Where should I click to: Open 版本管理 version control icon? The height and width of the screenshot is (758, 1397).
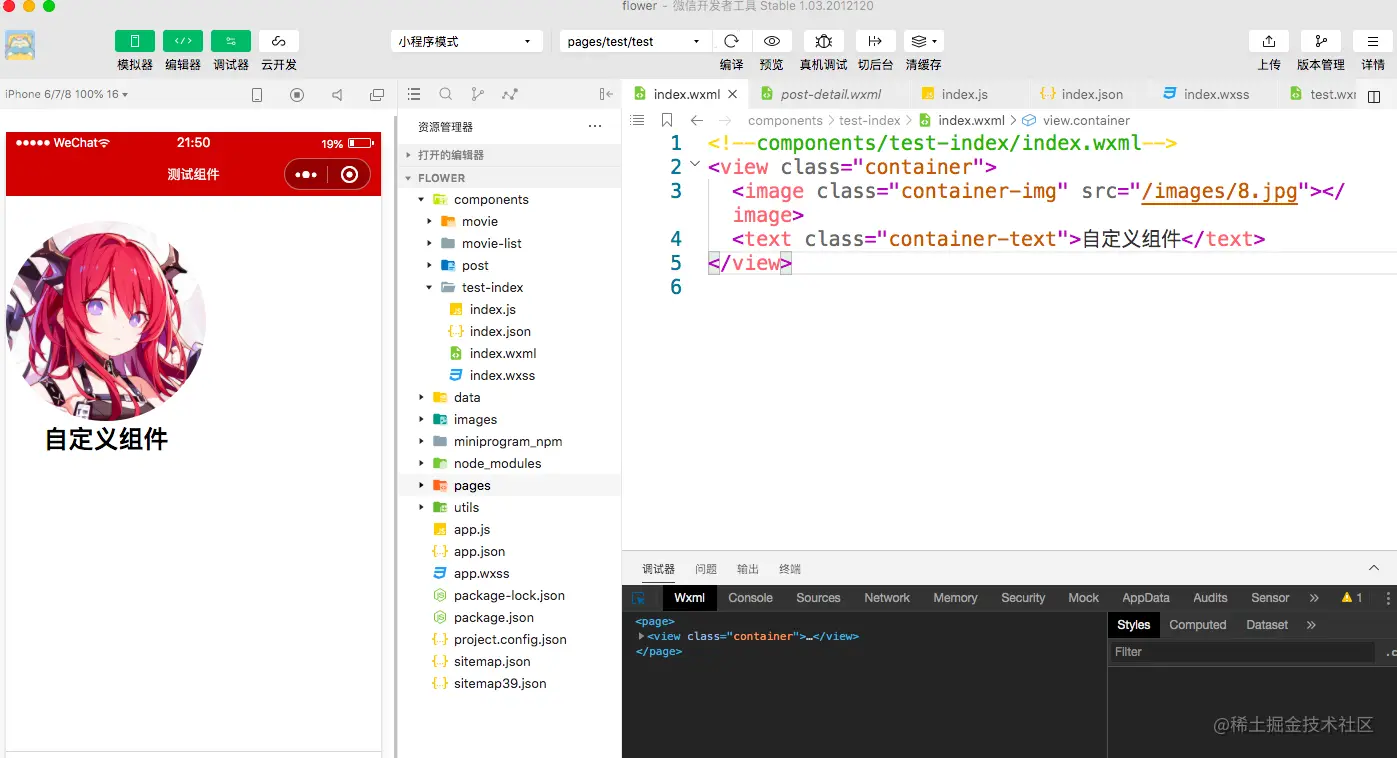(x=1321, y=41)
